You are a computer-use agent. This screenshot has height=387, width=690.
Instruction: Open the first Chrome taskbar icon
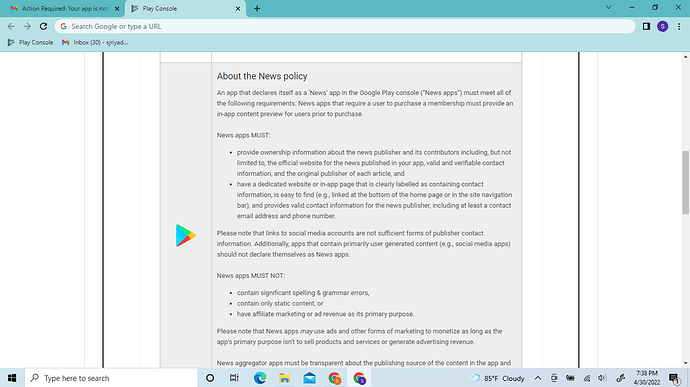coord(334,378)
